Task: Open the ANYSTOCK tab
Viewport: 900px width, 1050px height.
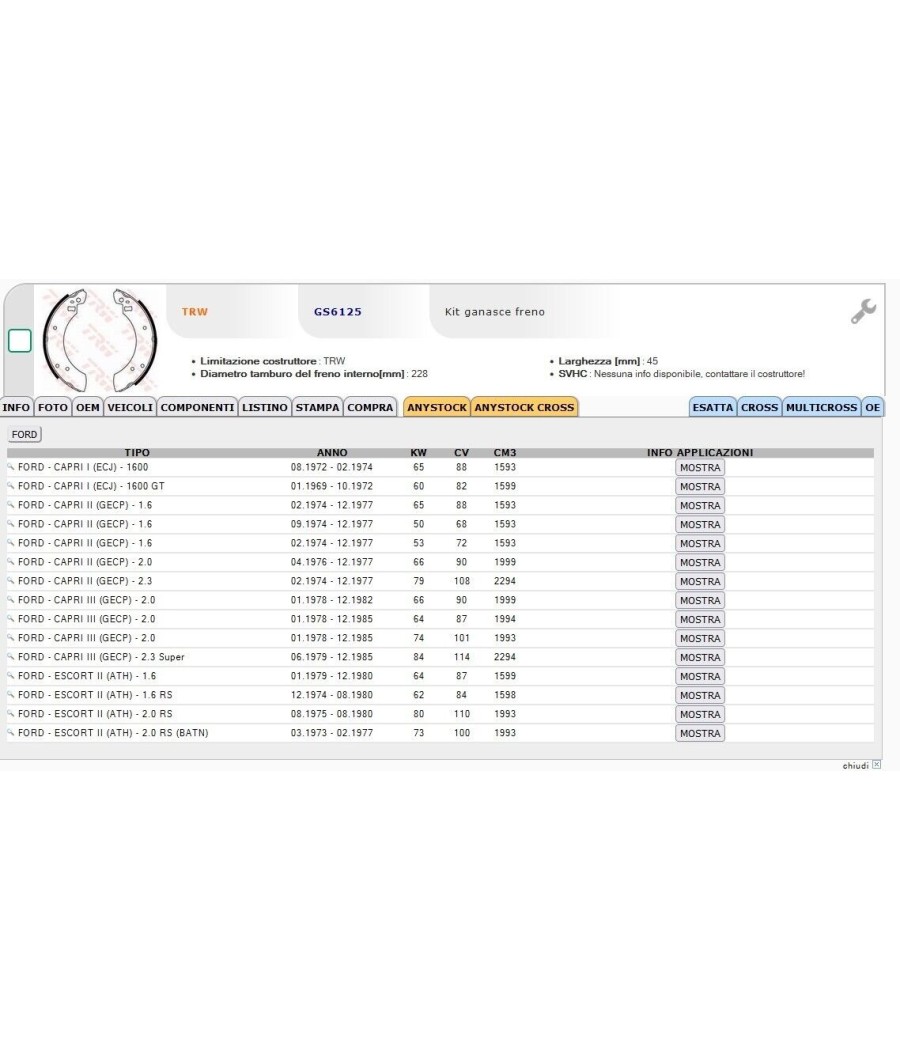Action: tap(437, 407)
